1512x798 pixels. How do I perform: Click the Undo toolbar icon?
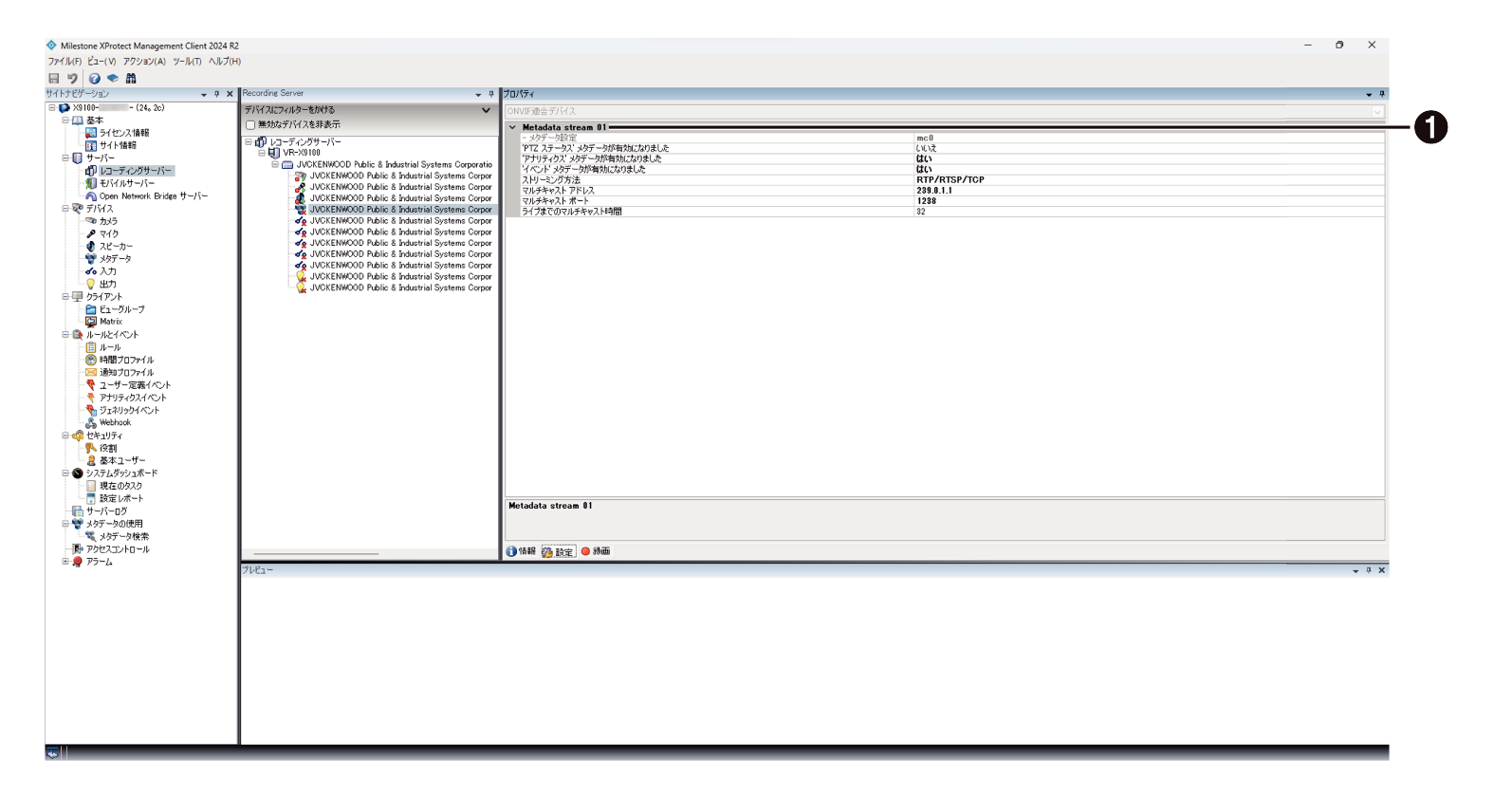tap(72, 79)
